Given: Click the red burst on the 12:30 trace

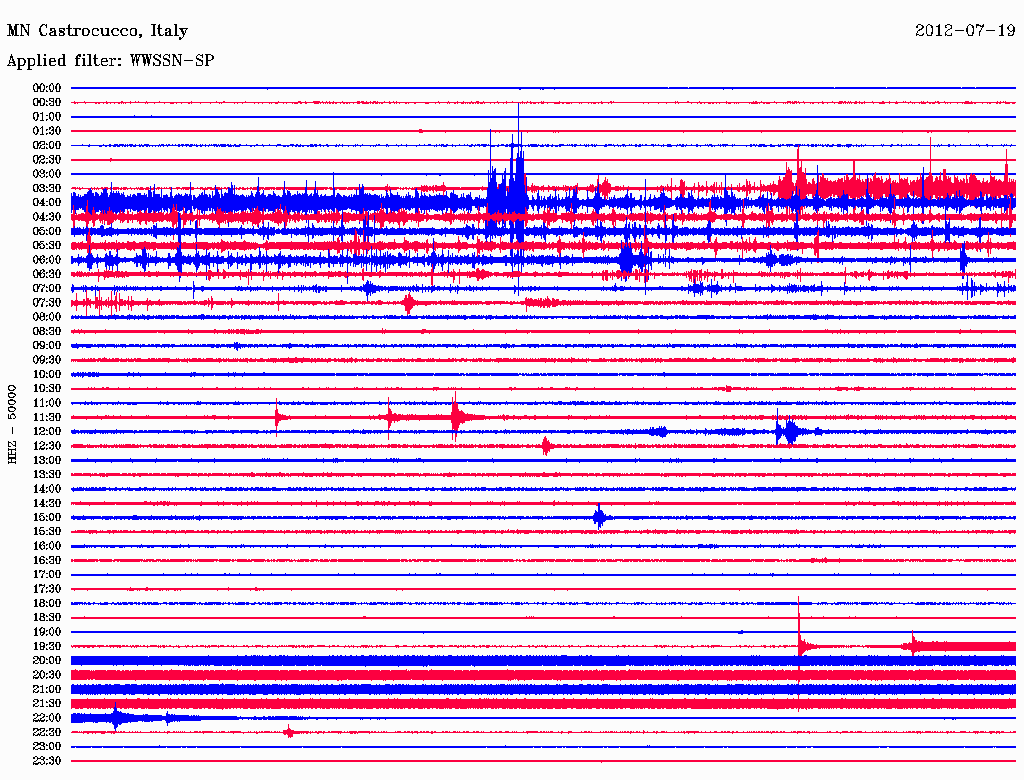Looking at the screenshot, I should 546,446.
